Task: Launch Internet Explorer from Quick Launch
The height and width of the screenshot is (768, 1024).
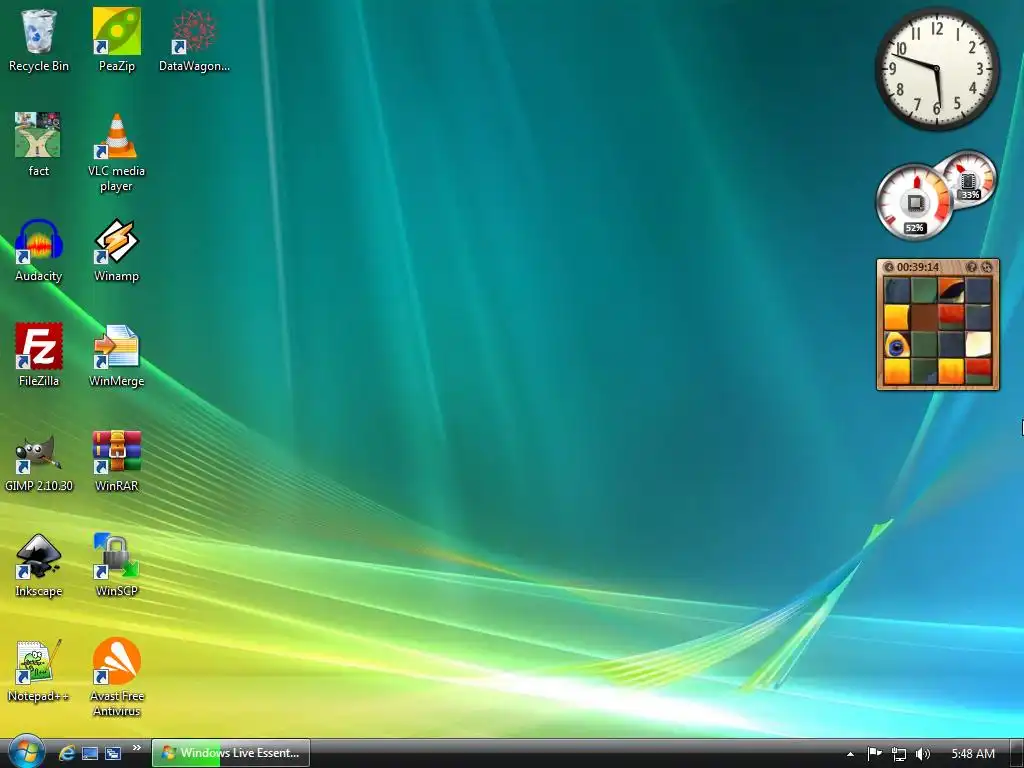Action: point(67,753)
